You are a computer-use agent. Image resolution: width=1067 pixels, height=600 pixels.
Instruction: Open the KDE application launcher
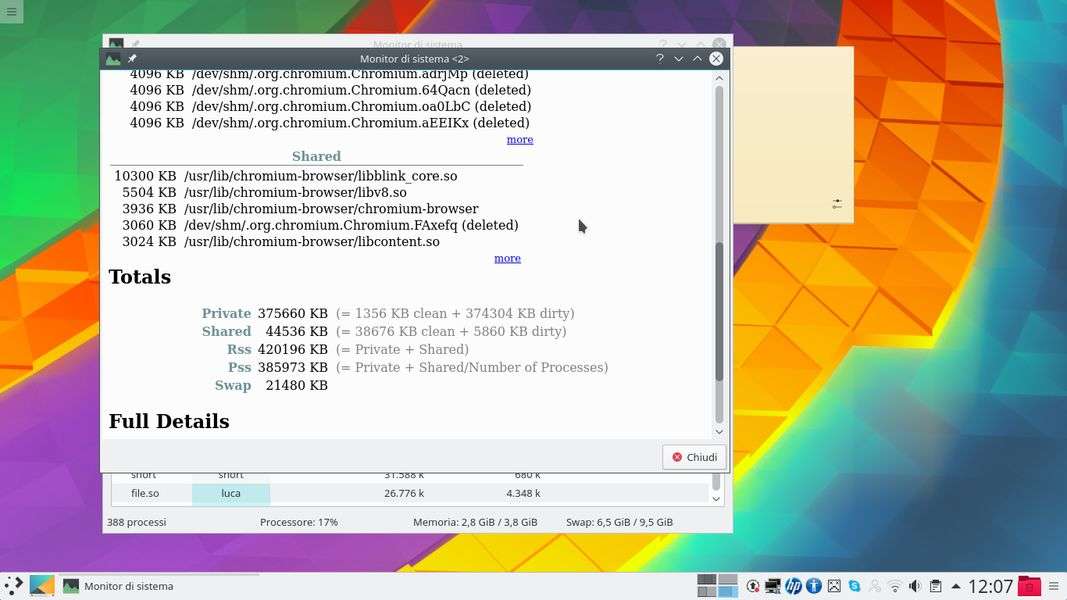point(14,586)
